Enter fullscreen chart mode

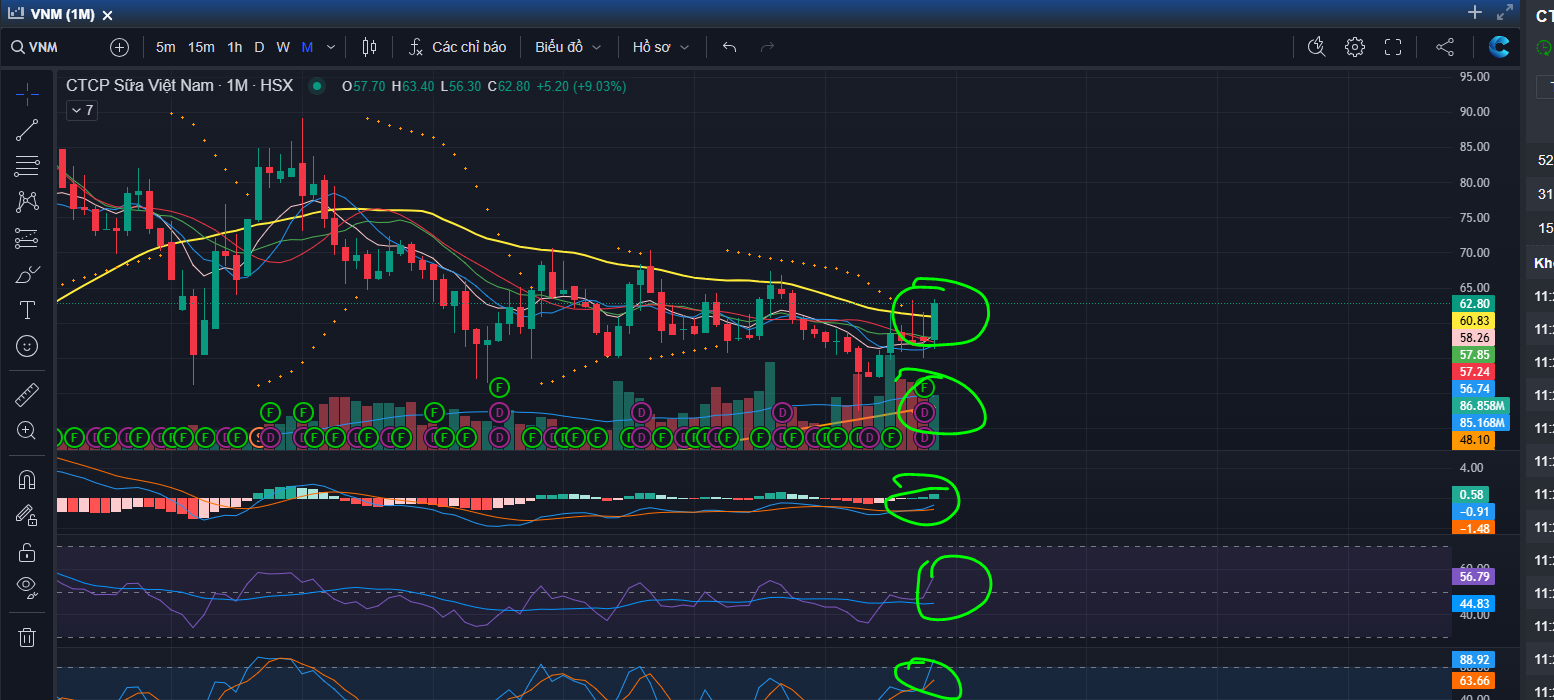(1392, 47)
